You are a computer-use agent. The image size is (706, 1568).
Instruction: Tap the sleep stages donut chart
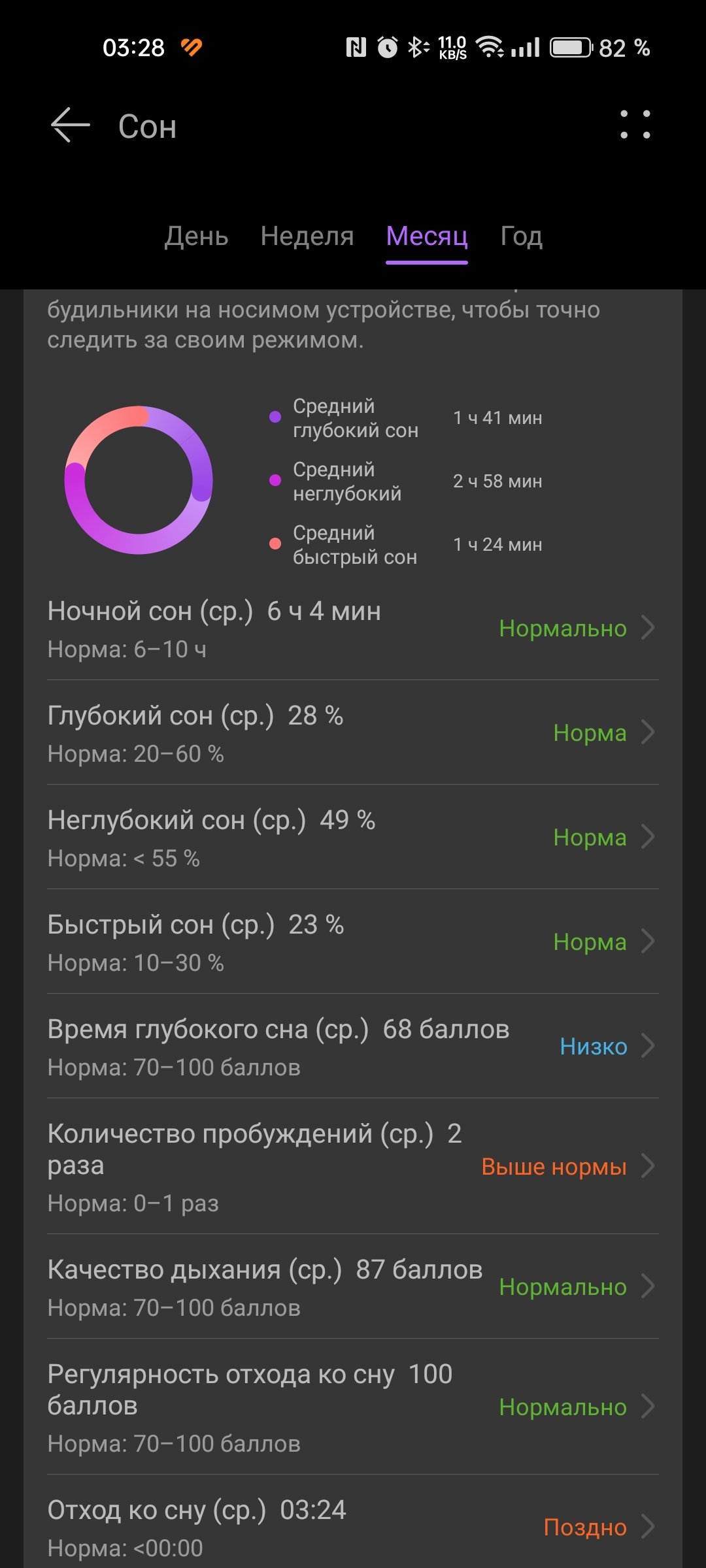coord(139,480)
